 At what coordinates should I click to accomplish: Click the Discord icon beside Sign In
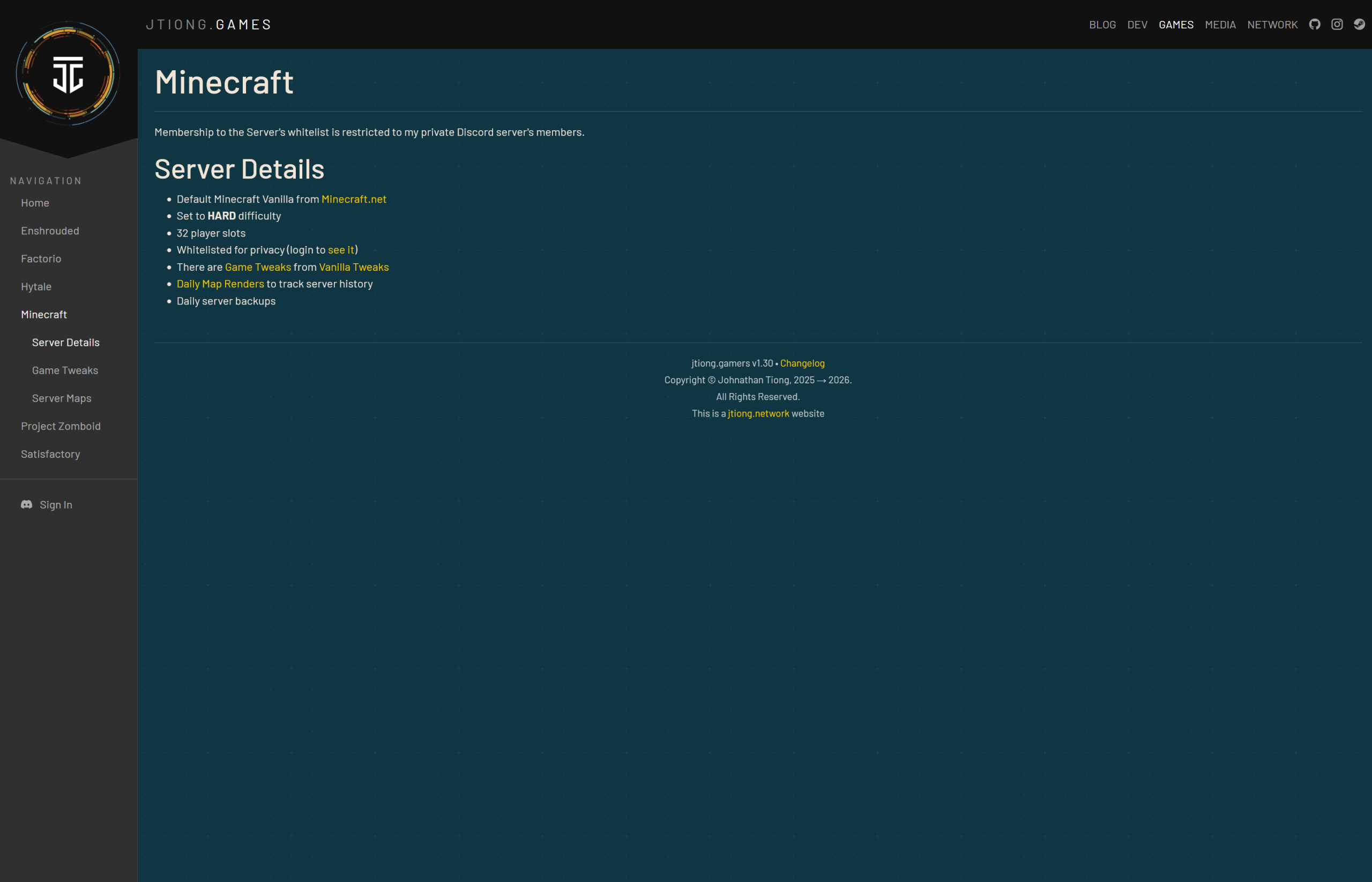26,504
